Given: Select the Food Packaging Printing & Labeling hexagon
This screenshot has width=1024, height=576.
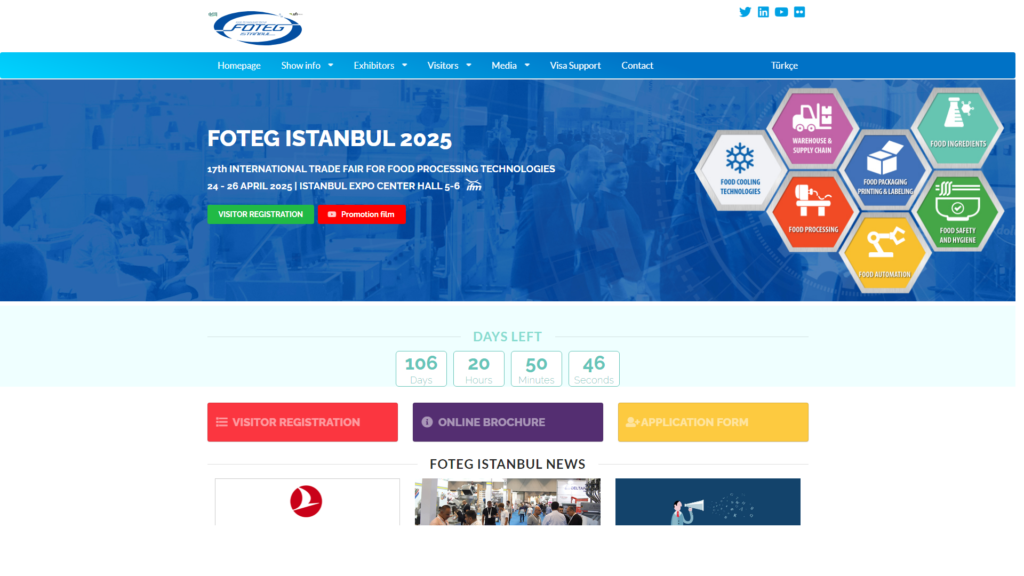Looking at the screenshot, I should pyautogui.click(x=885, y=170).
